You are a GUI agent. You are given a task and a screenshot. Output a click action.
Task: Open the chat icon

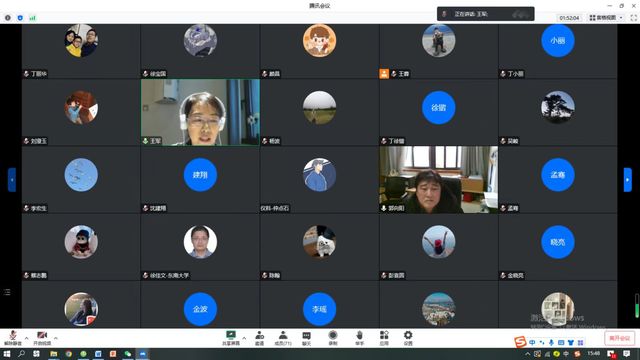[x=307, y=338]
